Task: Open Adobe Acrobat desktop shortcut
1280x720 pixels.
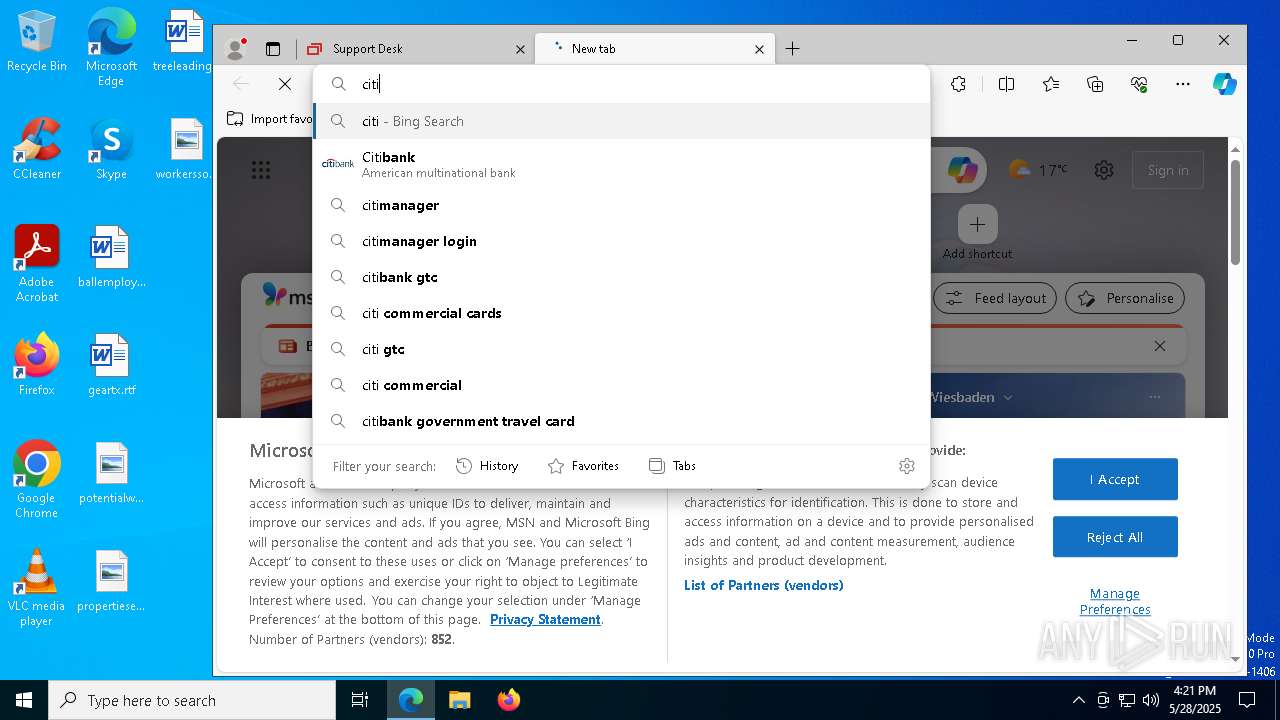Action: coord(37,265)
